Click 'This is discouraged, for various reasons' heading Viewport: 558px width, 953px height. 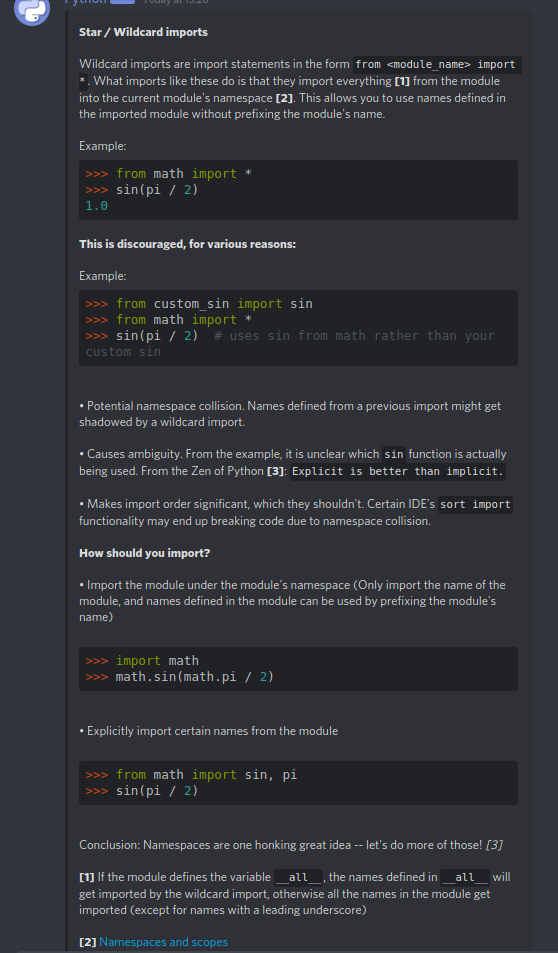coord(187,244)
